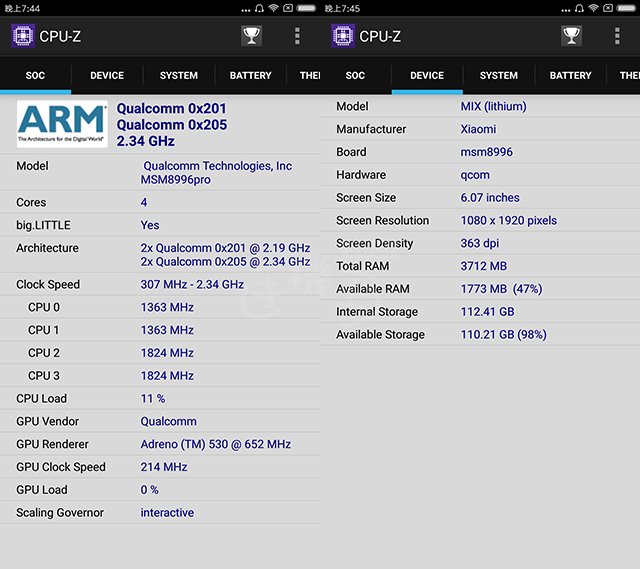Click the GPU Renderer label
This screenshot has width=640, height=569.
[x=52, y=445]
